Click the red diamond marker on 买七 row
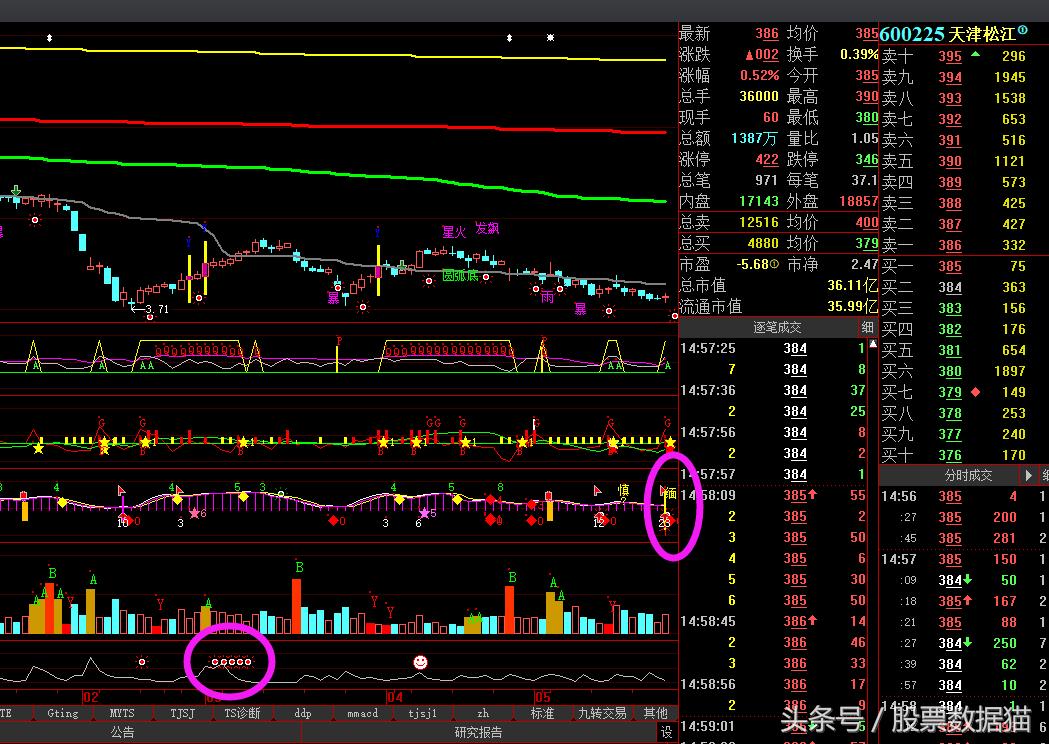Viewport: 1049px width, 744px height. click(975, 392)
